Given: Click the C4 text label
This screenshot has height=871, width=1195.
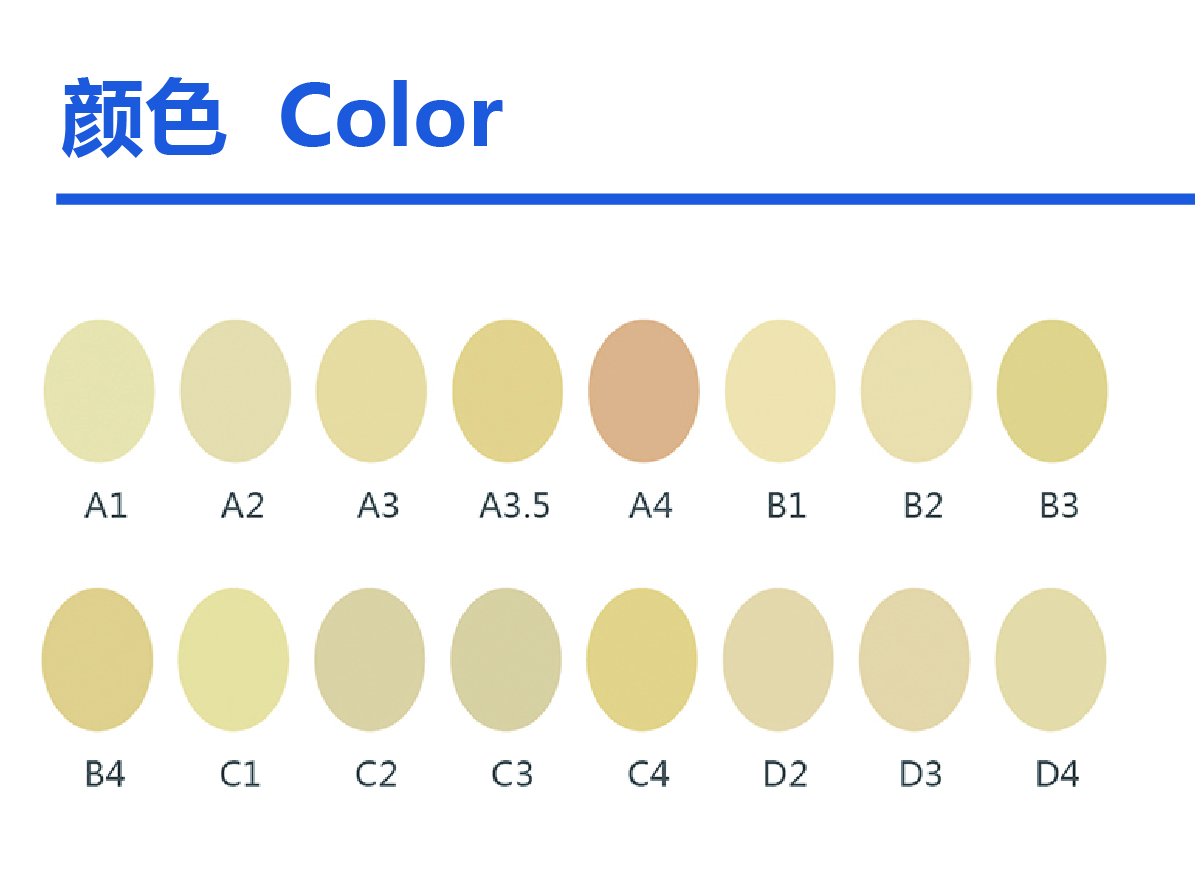Looking at the screenshot, I should pyautogui.click(x=649, y=774).
